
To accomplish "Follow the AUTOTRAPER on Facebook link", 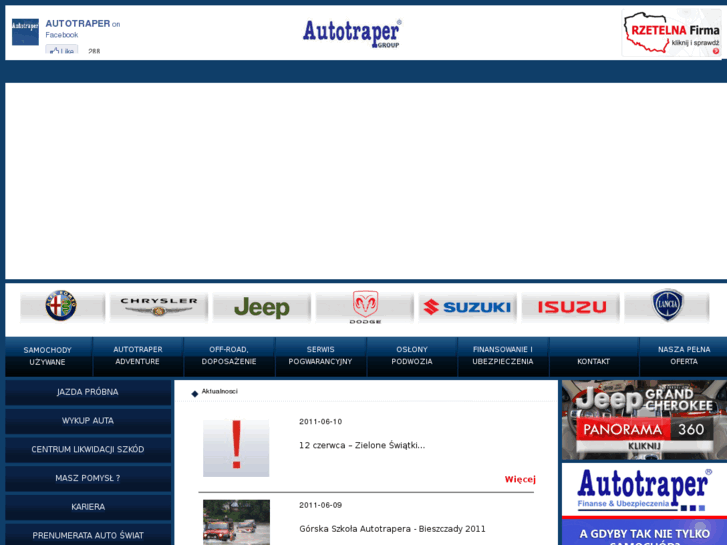I will (x=77, y=24).
